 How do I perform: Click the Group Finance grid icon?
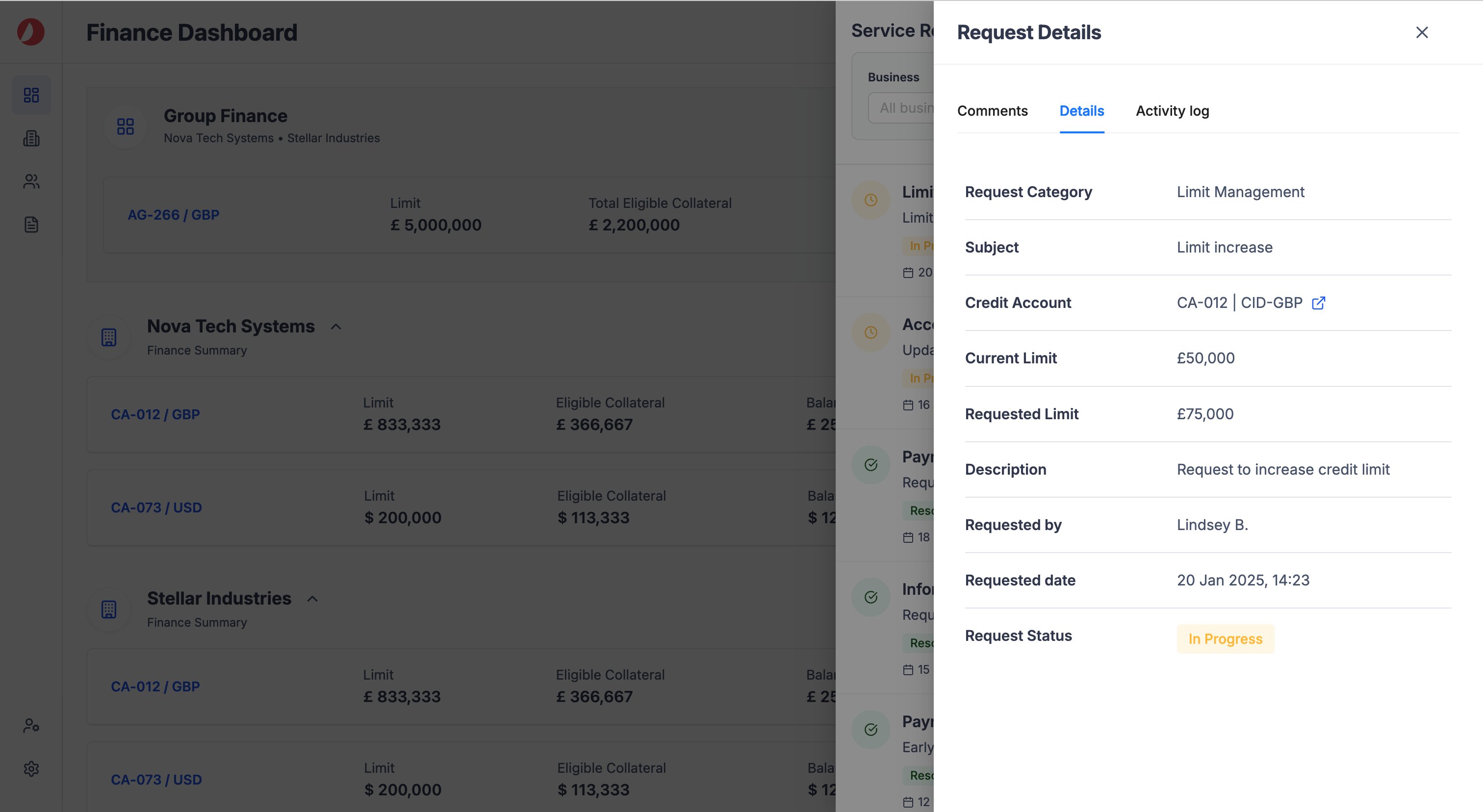point(125,127)
